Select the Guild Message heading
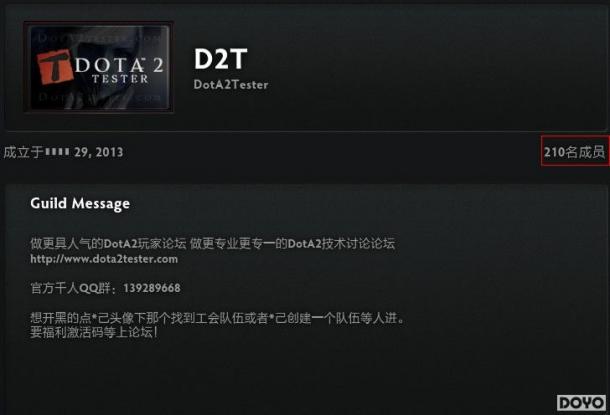This screenshot has width=610, height=415. [80, 203]
